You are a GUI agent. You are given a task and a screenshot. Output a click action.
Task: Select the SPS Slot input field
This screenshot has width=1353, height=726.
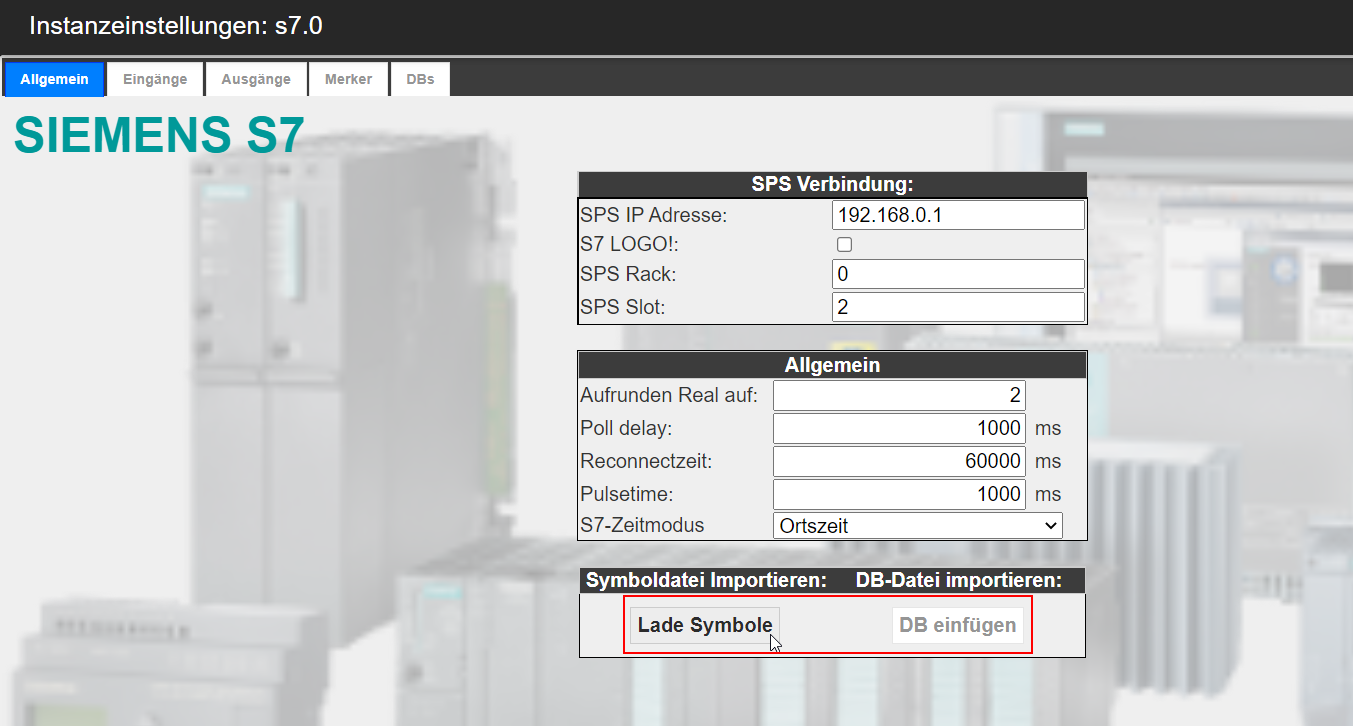[x=957, y=307]
